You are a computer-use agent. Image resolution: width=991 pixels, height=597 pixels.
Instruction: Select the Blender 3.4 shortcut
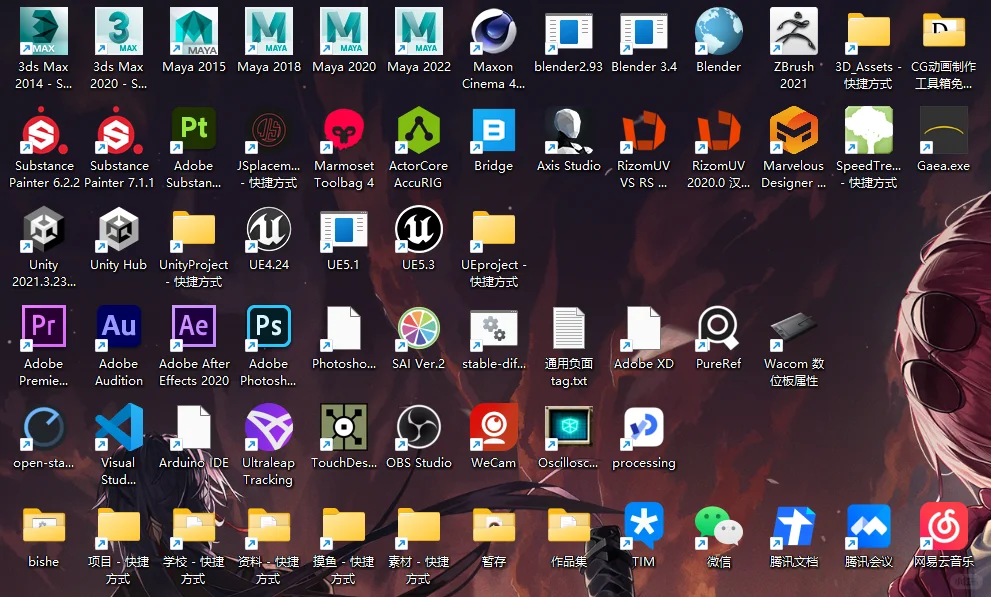644,31
